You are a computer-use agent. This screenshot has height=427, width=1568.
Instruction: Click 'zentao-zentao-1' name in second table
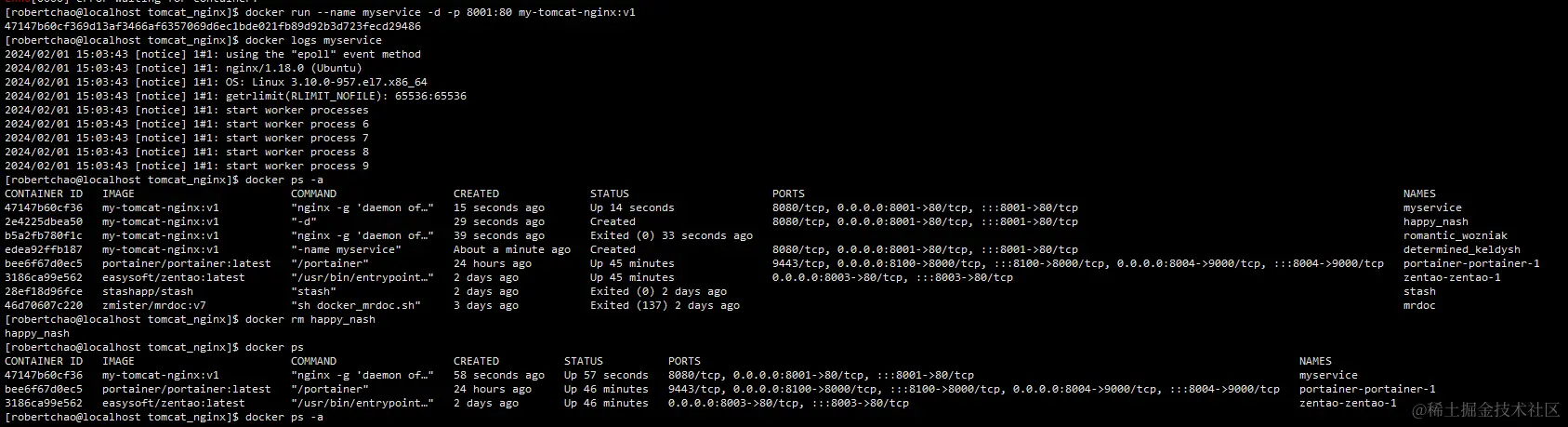tap(1348, 404)
